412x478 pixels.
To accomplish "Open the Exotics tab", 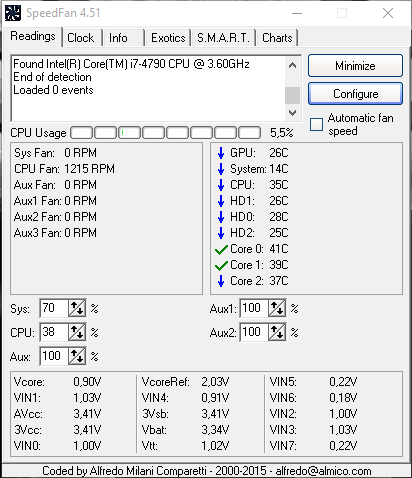I will (x=168, y=38).
